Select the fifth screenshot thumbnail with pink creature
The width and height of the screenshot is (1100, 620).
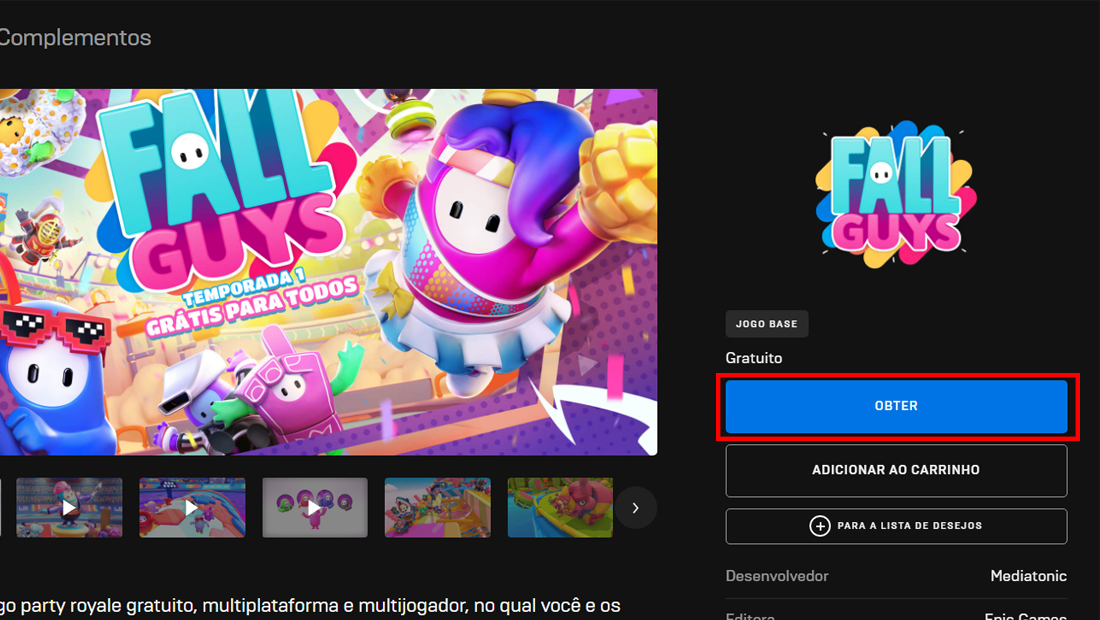pyautogui.click(x=560, y=508)
